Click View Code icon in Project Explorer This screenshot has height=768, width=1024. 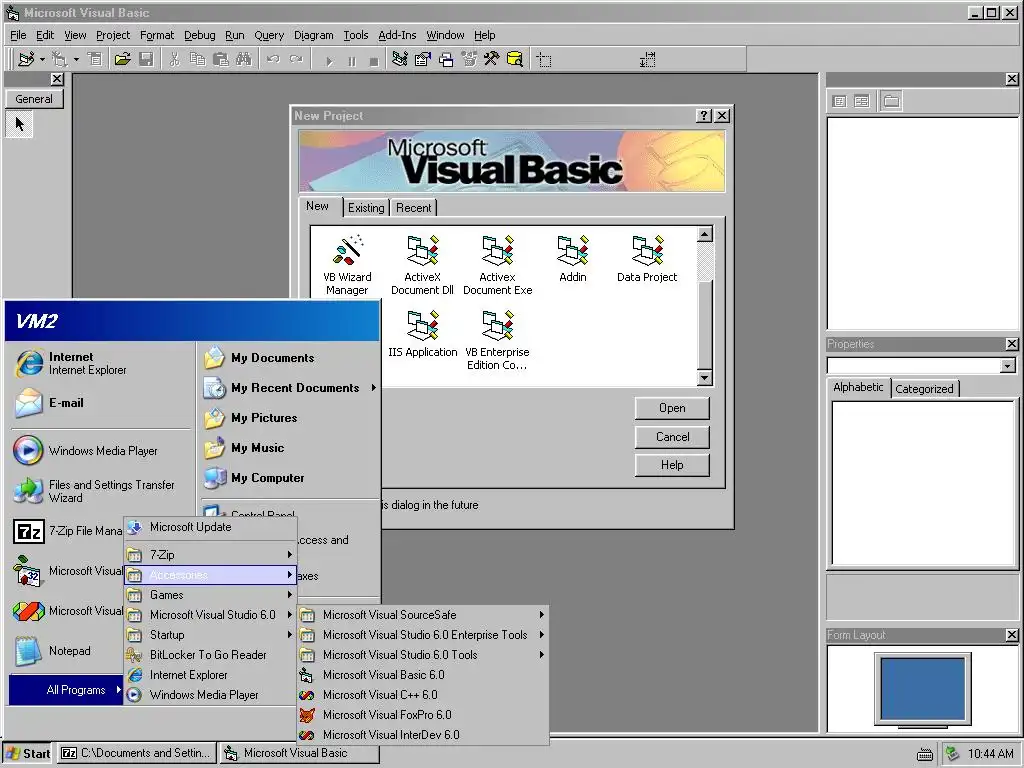pos(840,101)
